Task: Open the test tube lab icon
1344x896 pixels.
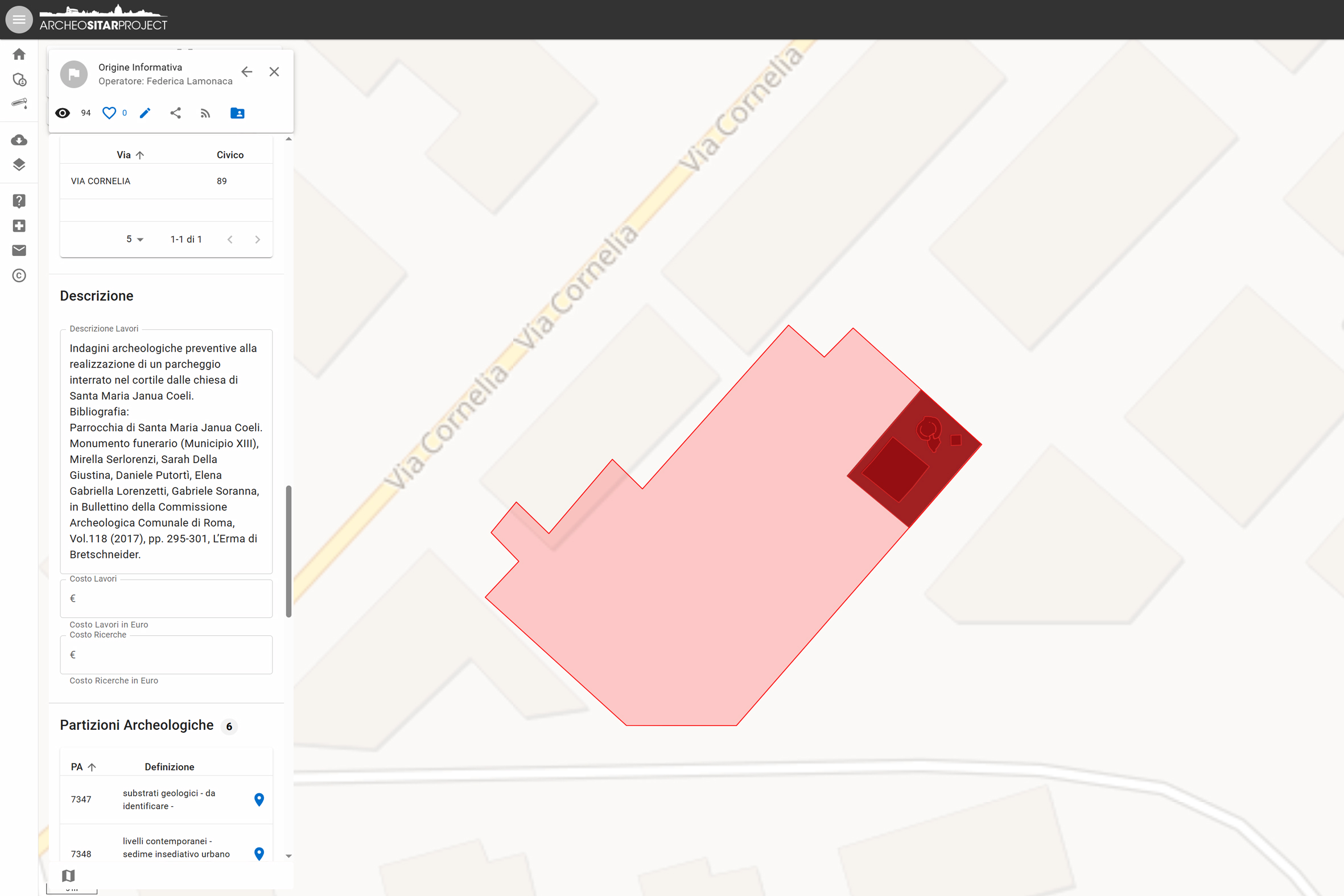Action: pos(19,104)
